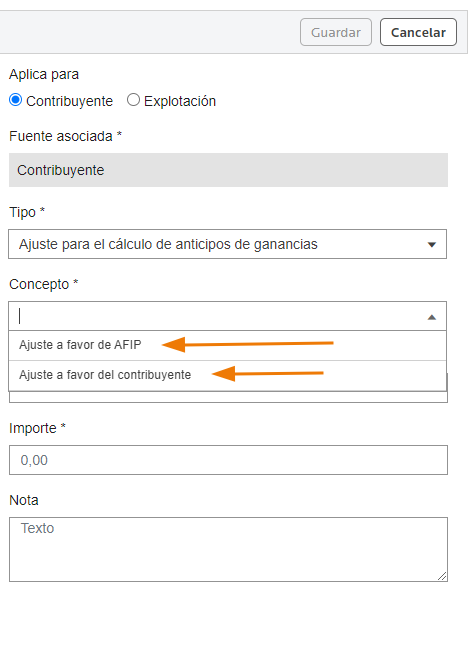Select the Explotación radio button
Viewport: 471px width, 672px height.
[x=133, y=100]
